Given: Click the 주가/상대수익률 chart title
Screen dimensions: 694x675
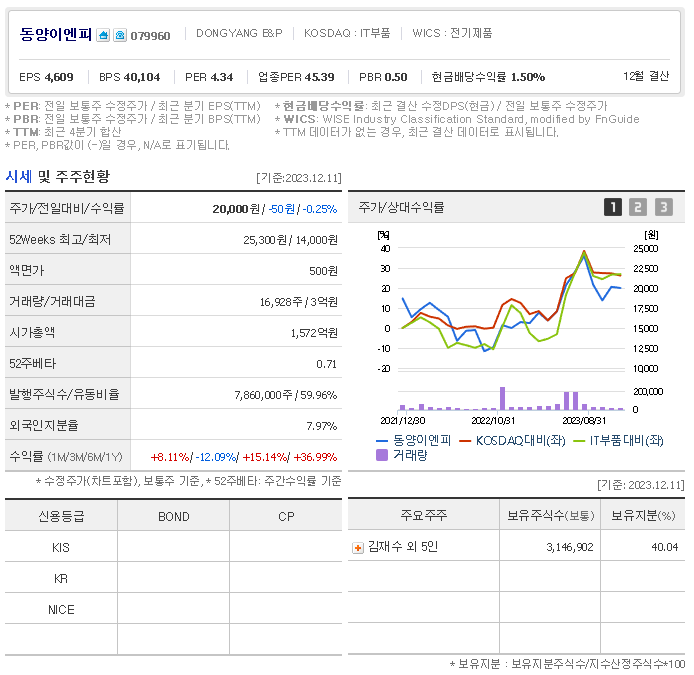Looking at the screenshot, I should [401, 207].
